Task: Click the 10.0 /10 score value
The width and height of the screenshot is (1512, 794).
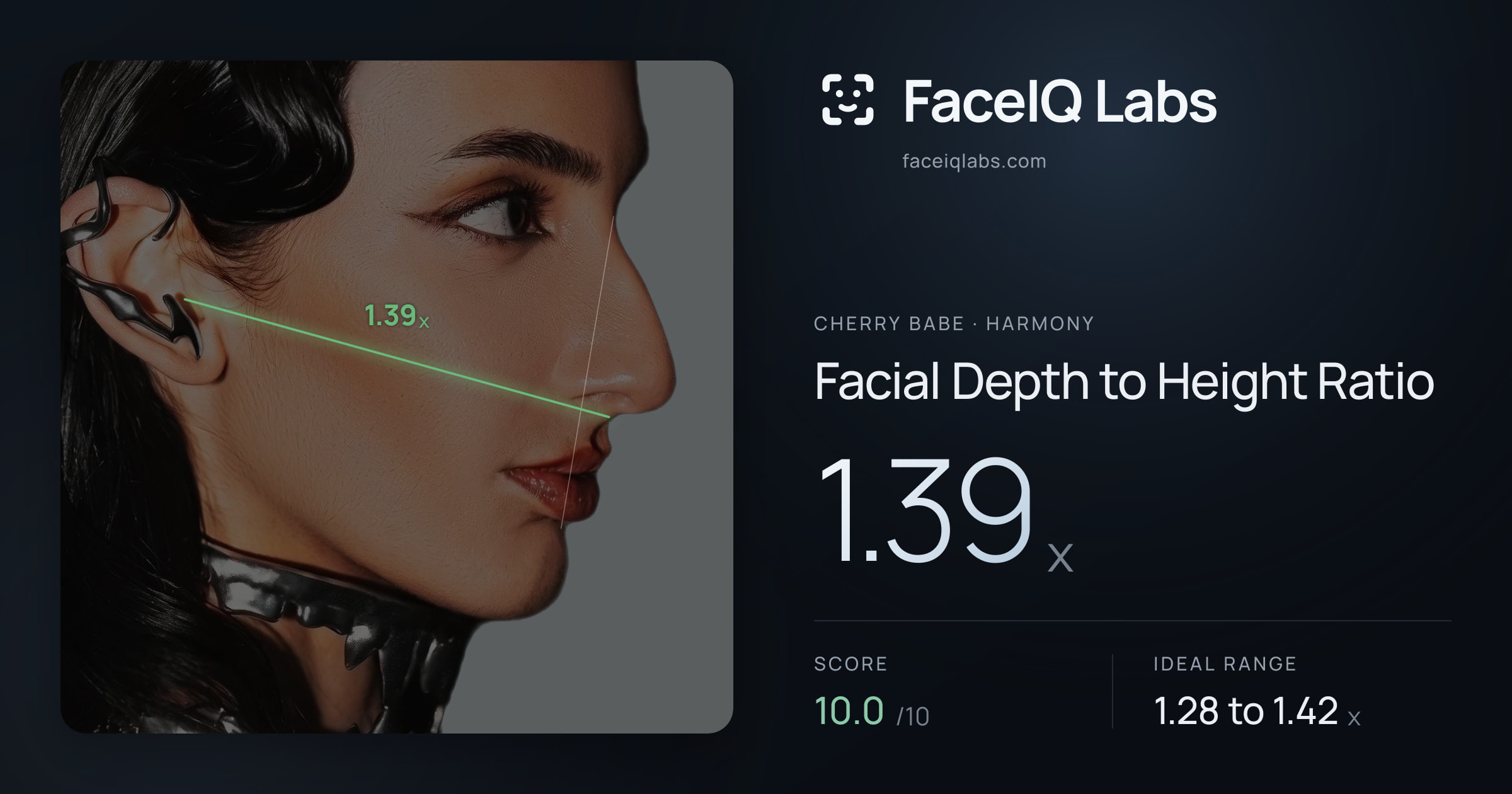Action: pos(871,711)
